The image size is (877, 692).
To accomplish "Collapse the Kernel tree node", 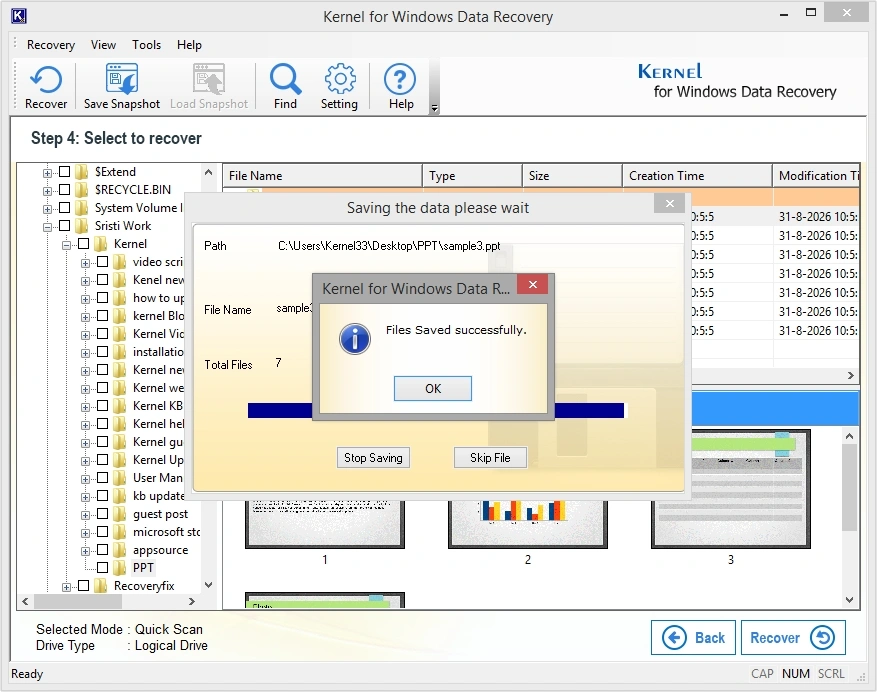I will (x=67, y=245).
